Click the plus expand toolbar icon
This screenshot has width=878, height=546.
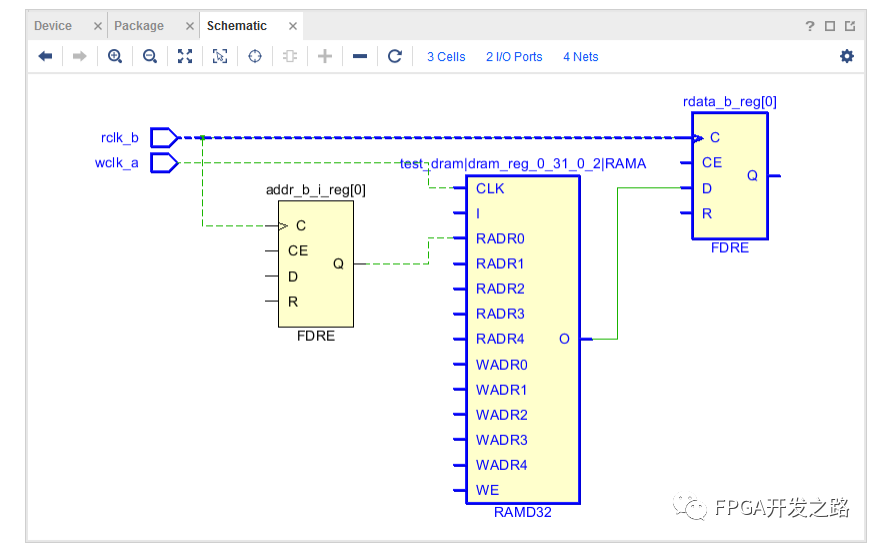[325, 57]
